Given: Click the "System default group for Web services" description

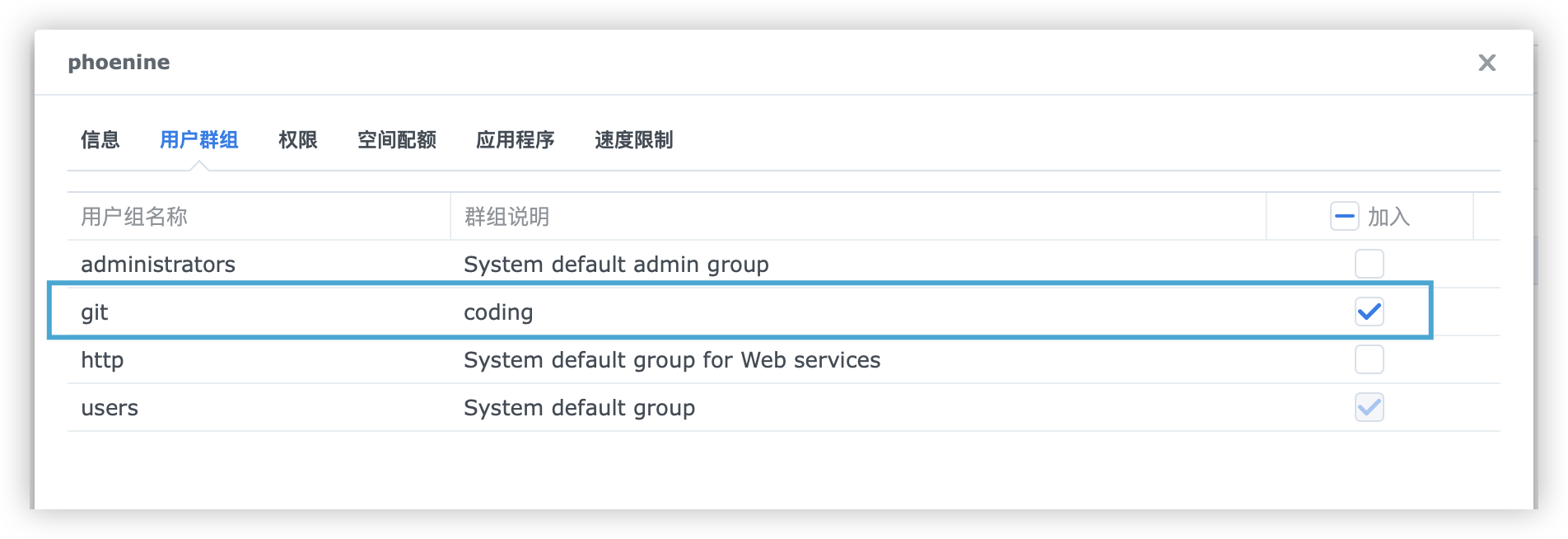Looking at the screenshot, I should (x=672, y=360).
